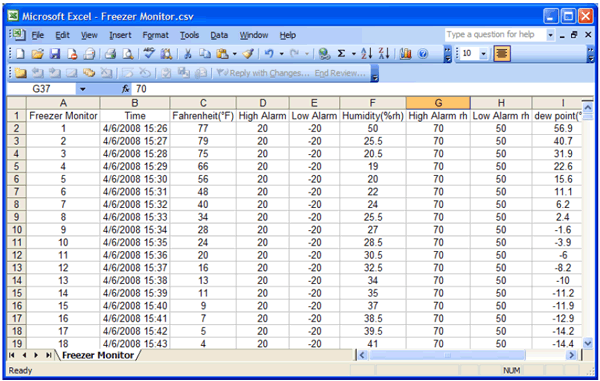Go to first sheet using tab navigation arrow

[11, 355]
